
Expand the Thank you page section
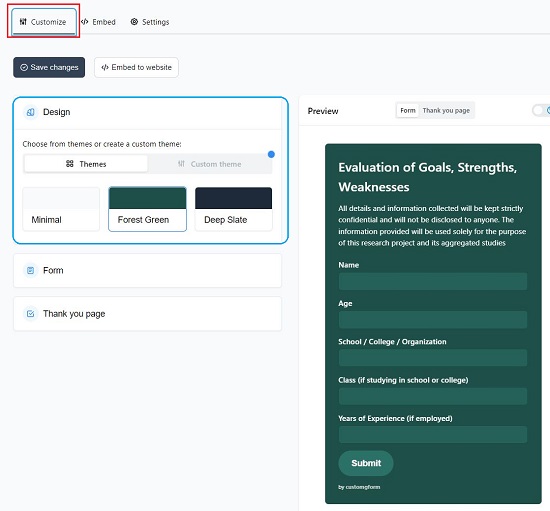click(147, 314)
